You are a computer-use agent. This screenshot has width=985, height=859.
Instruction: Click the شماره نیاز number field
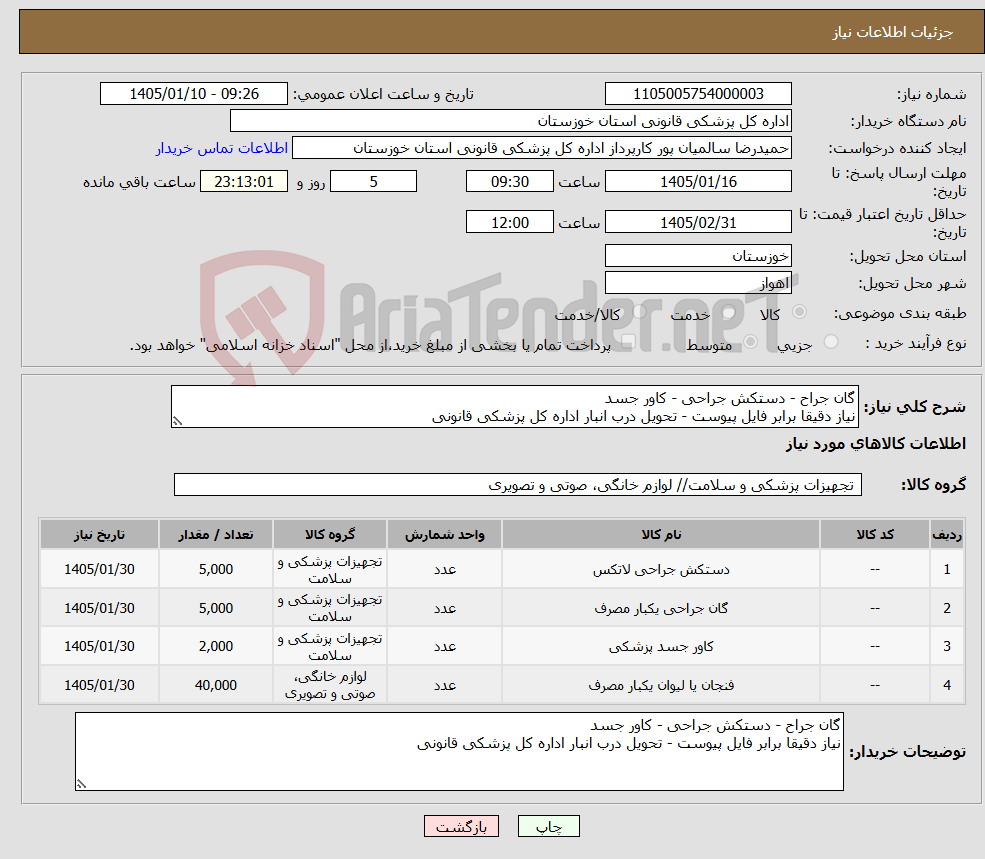[698, 94]
